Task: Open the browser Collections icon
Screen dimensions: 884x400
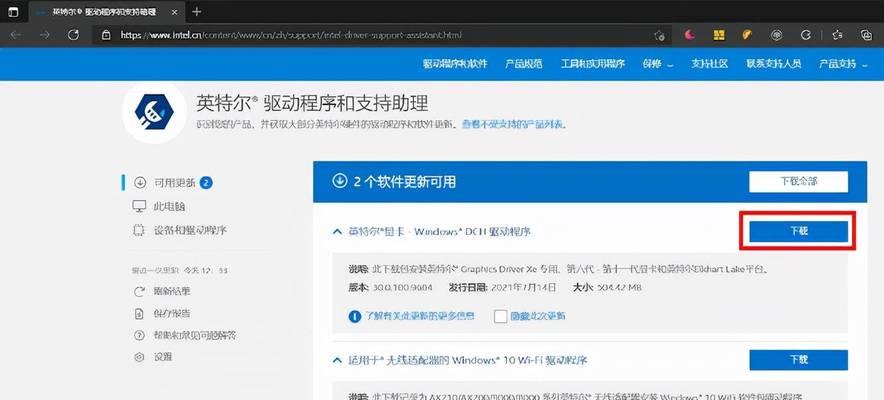Action: pyautogui.click(x=867, y=35)
